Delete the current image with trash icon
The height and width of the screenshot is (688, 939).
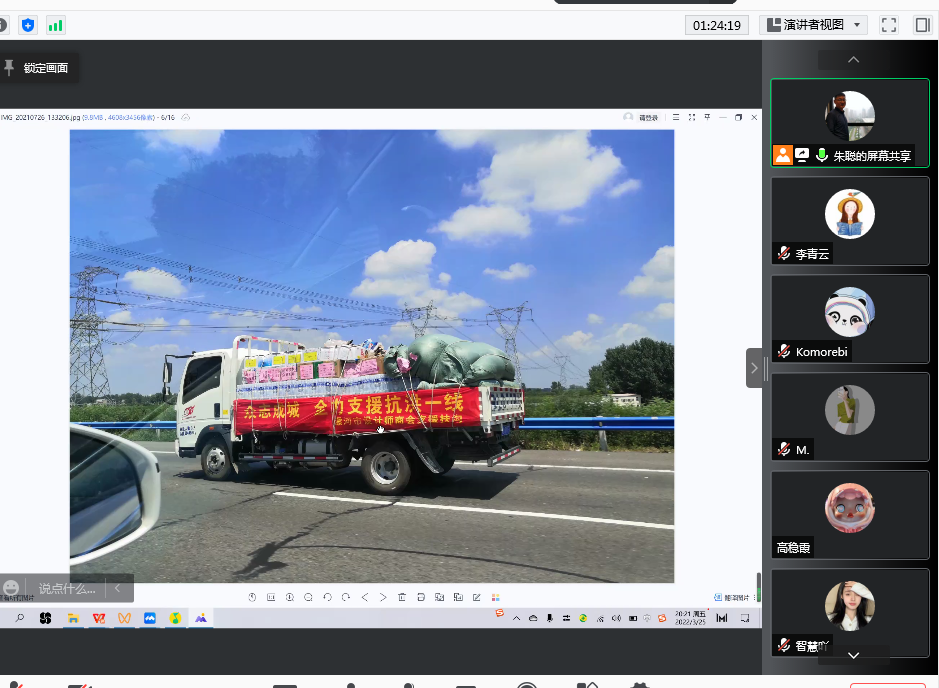click(402, 597)
